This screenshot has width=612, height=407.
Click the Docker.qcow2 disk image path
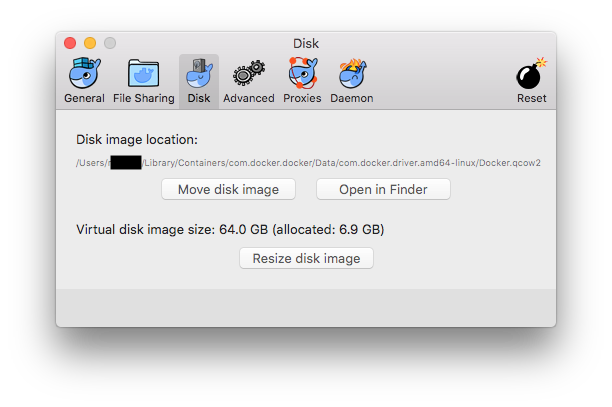[308, 162]
